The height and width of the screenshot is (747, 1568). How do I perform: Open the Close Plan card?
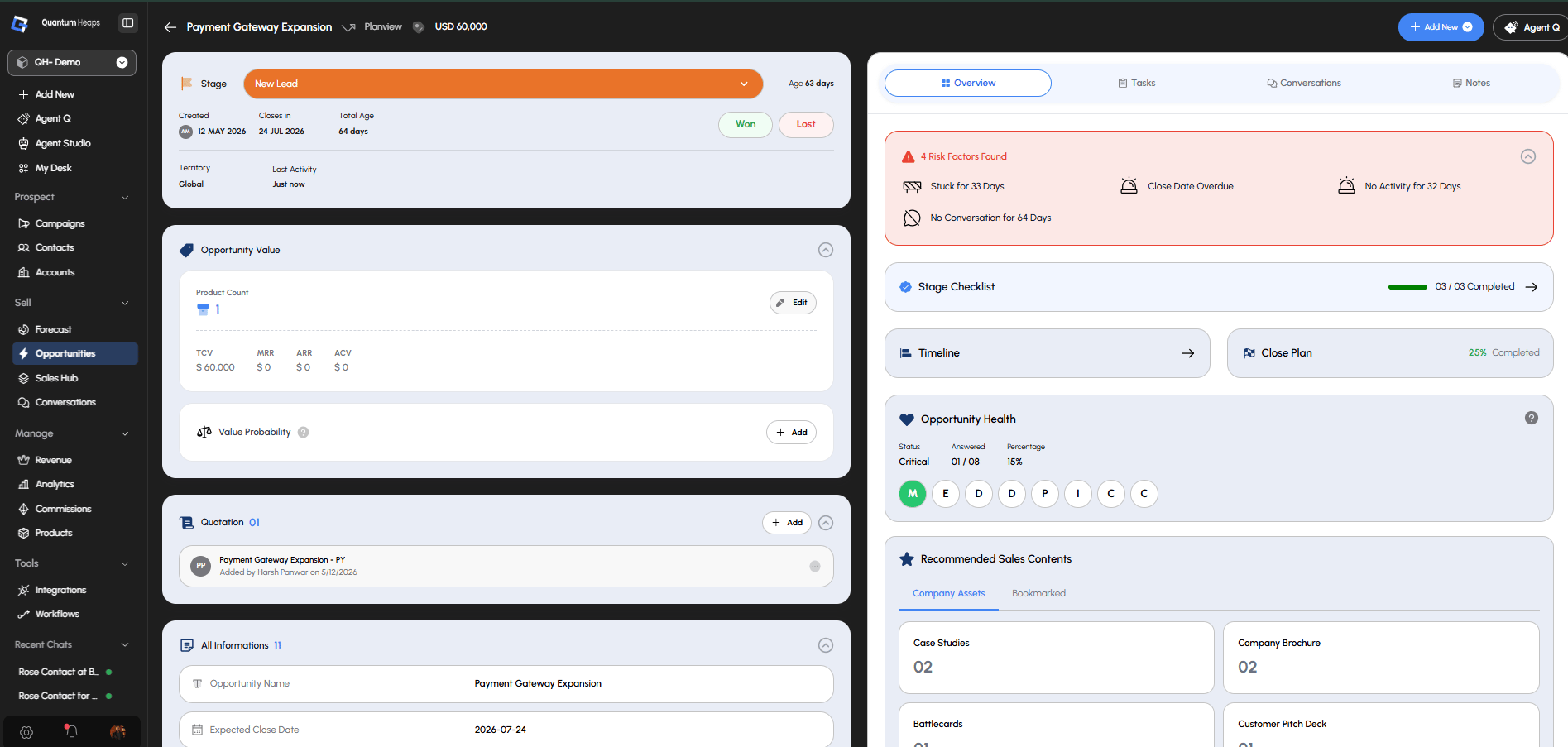1390,353
